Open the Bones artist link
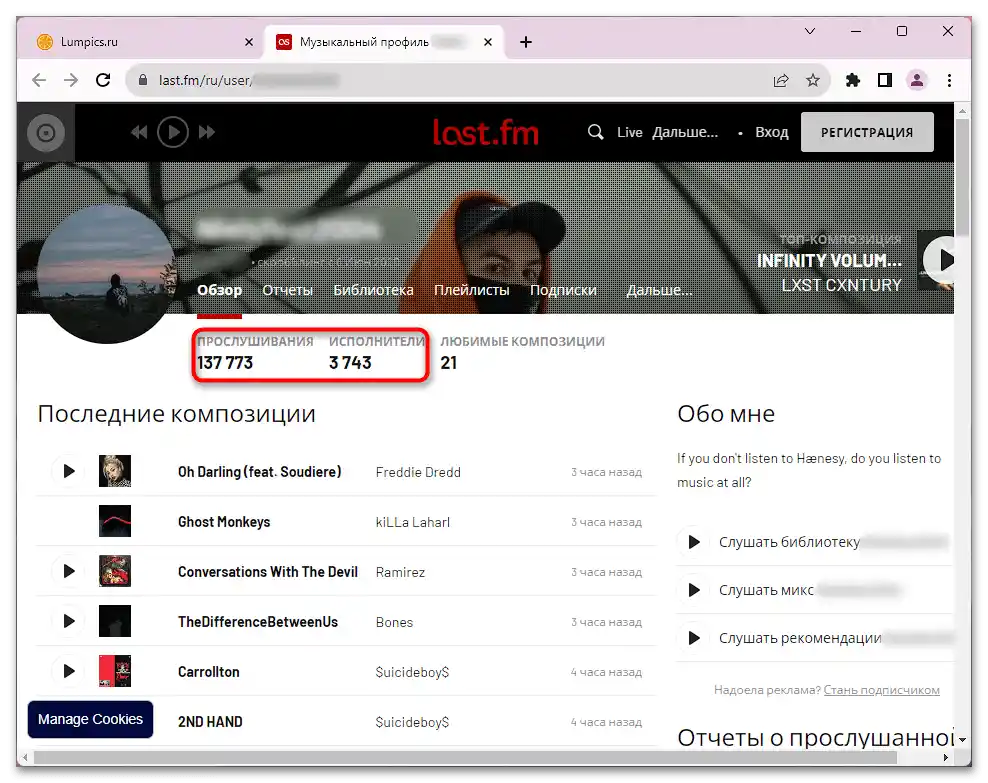 [394, 622]
